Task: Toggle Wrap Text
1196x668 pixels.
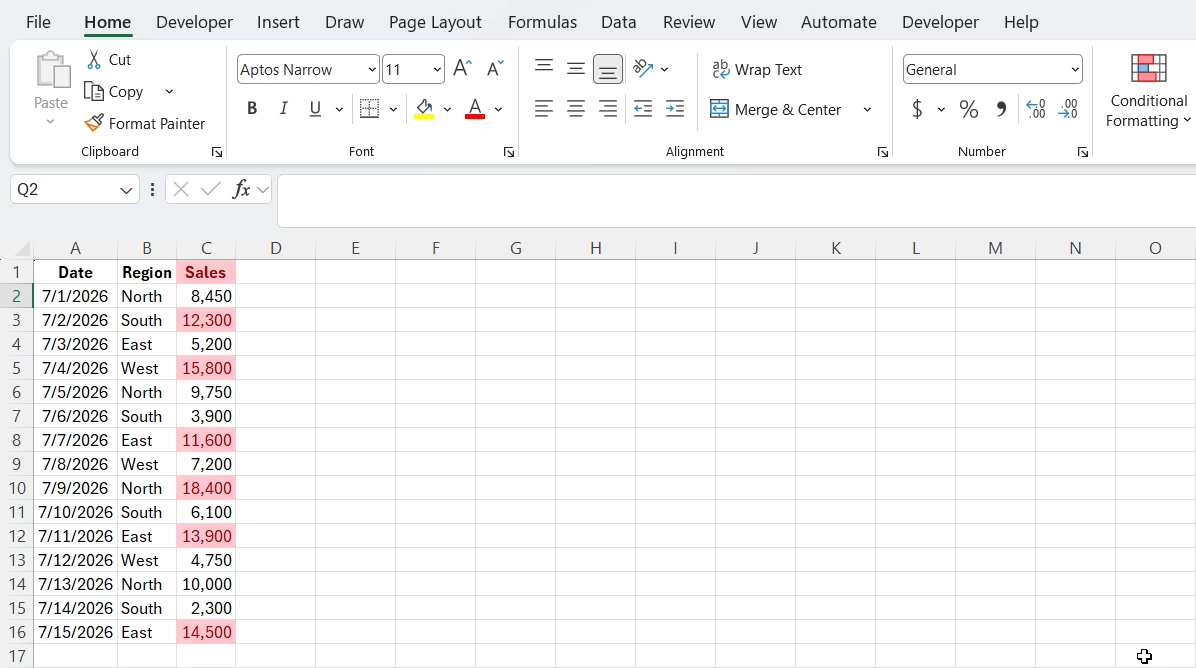Action: click(x=757, y=69)
